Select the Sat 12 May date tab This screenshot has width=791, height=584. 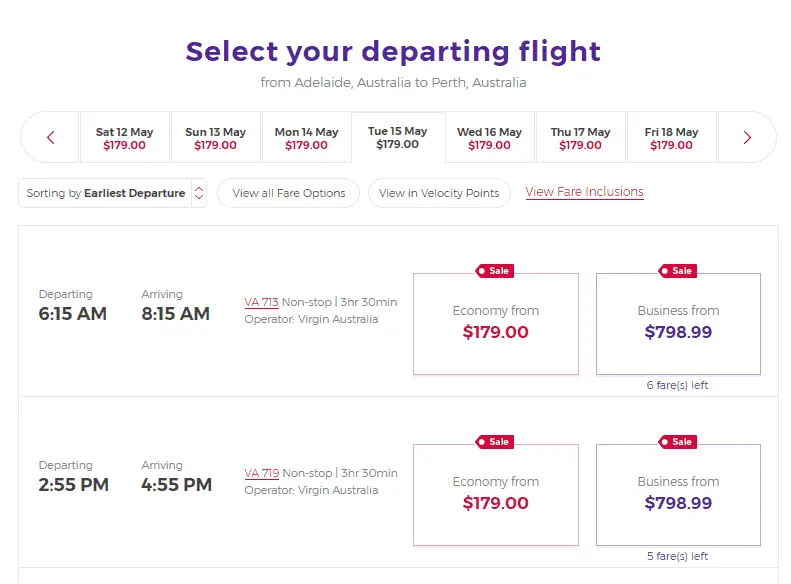click(125, 138)
